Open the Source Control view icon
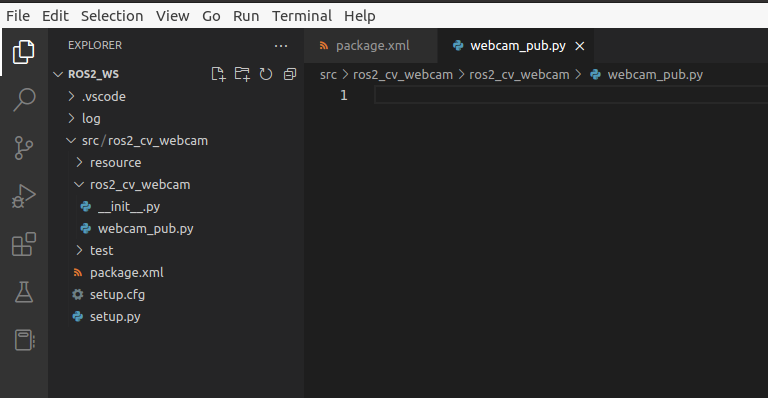The image size is (768, 398). (24, 147)
